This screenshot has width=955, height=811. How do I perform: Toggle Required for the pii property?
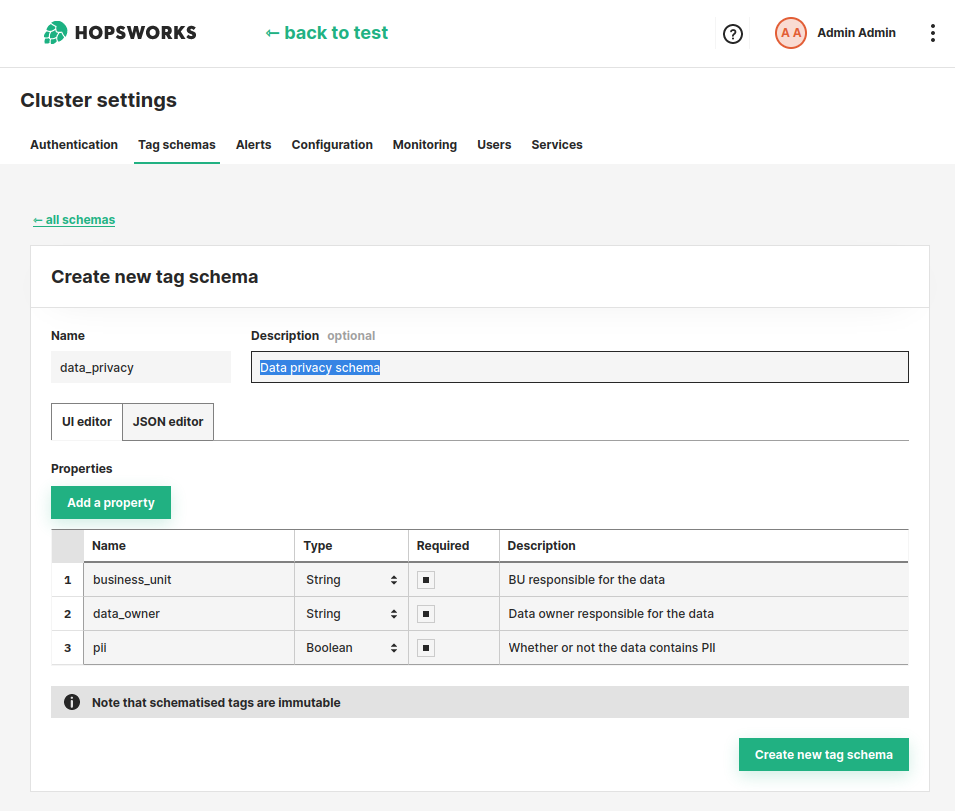pos(426,647)
